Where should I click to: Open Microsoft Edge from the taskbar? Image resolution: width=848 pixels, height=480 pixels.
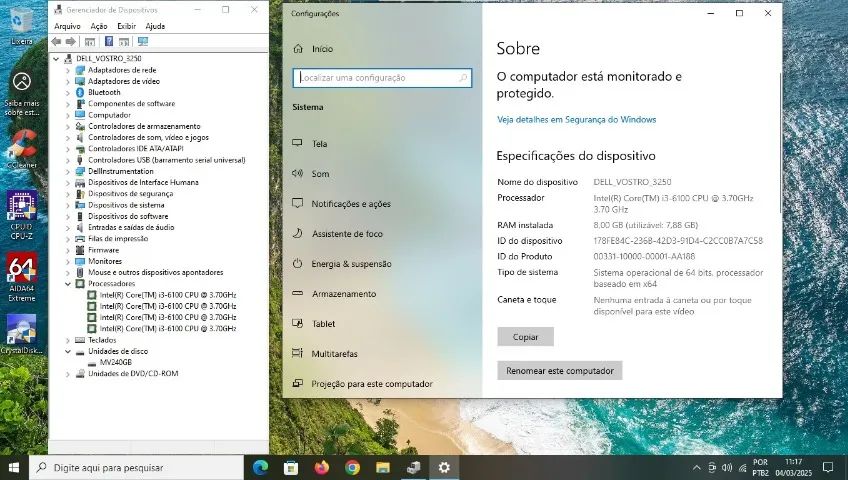pyautogui.click(x=261, y=468)
